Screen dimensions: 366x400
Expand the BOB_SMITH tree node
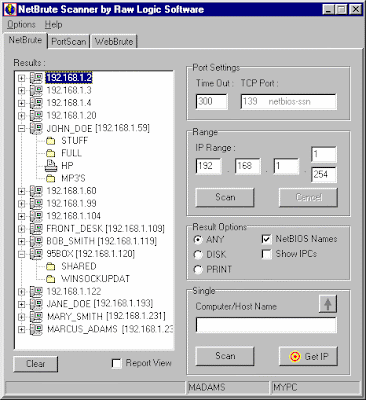tap(22, 241)
